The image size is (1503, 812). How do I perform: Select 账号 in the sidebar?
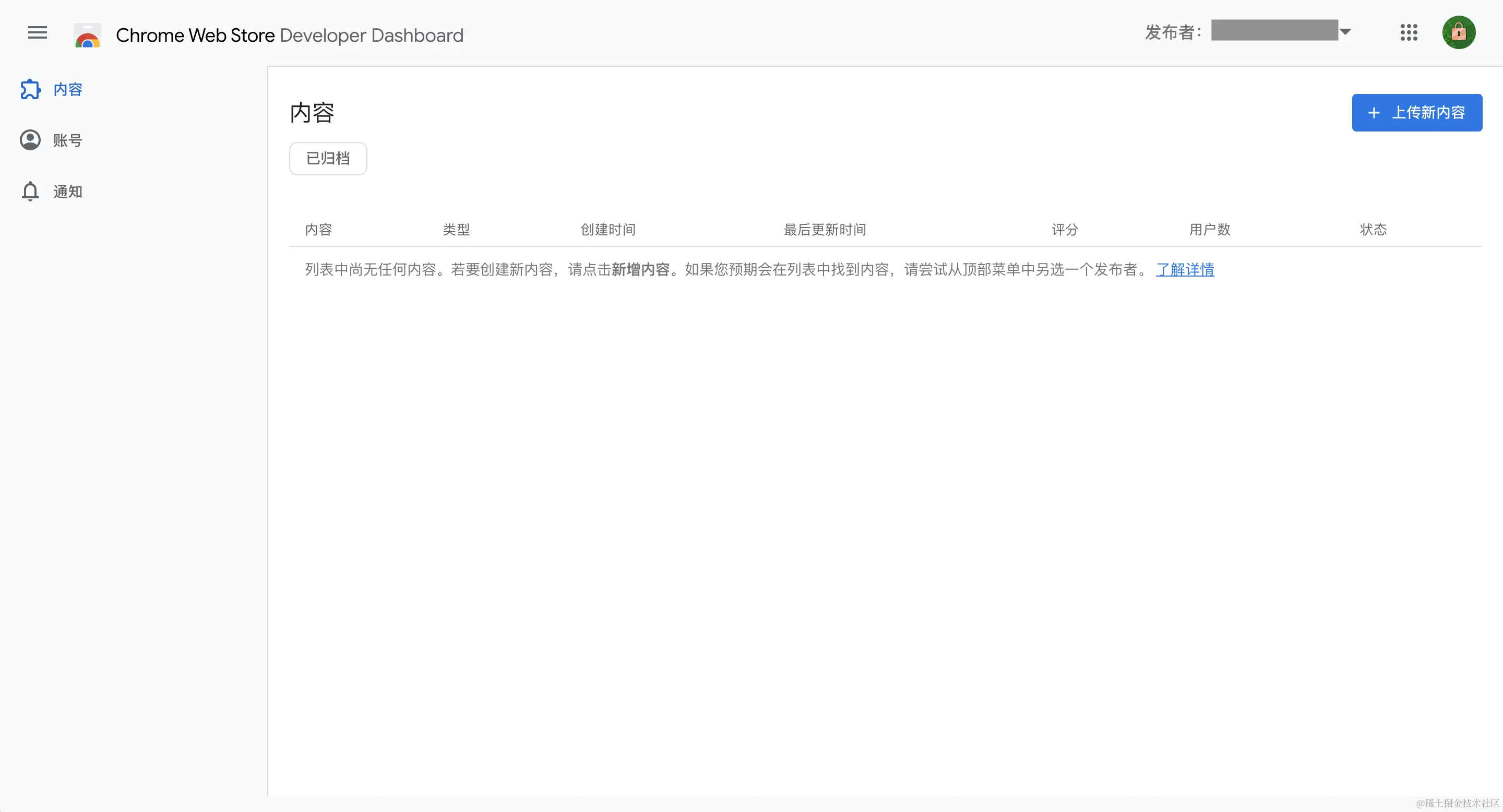click(68, 140)
